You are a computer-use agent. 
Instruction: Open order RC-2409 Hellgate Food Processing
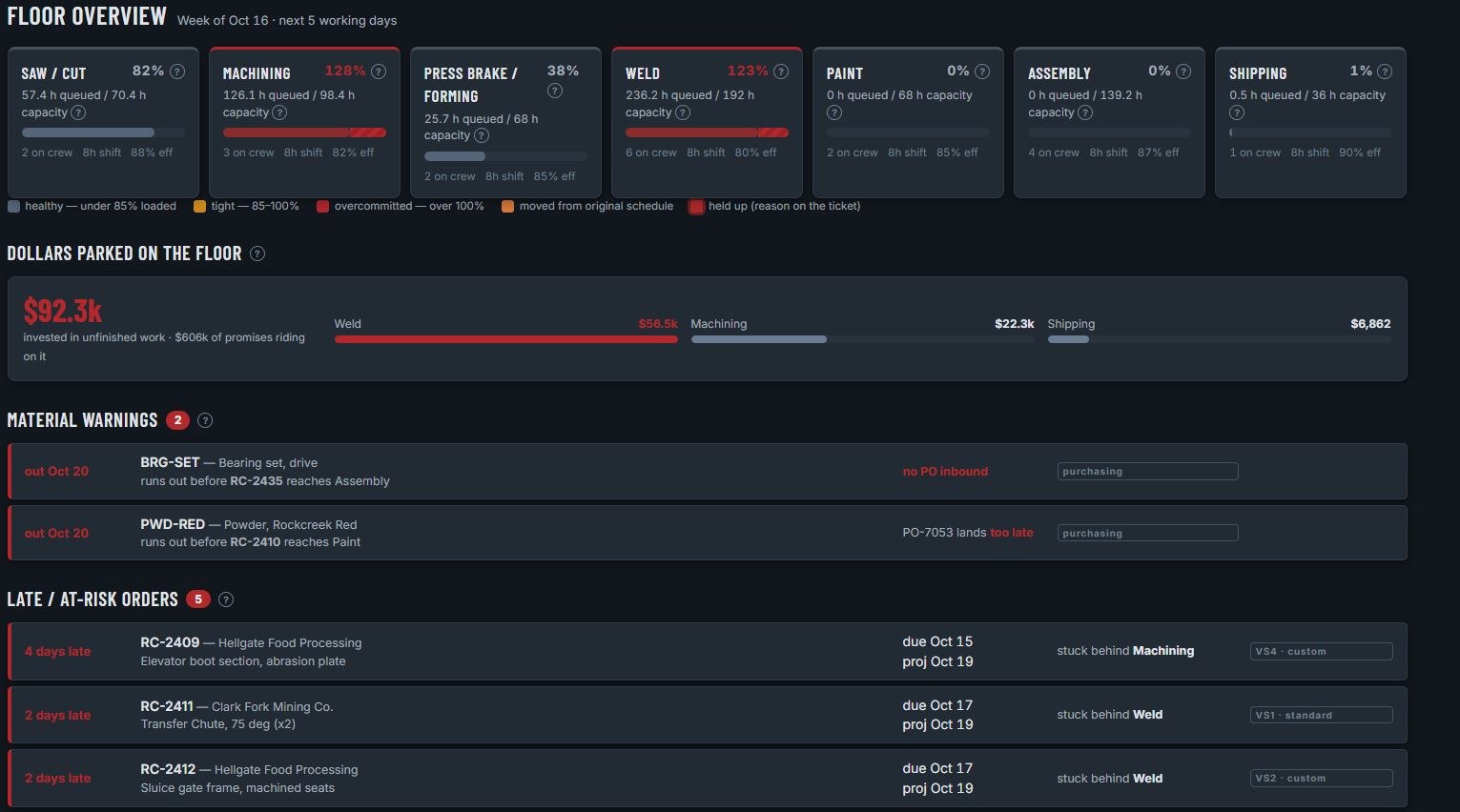[708, 652]
